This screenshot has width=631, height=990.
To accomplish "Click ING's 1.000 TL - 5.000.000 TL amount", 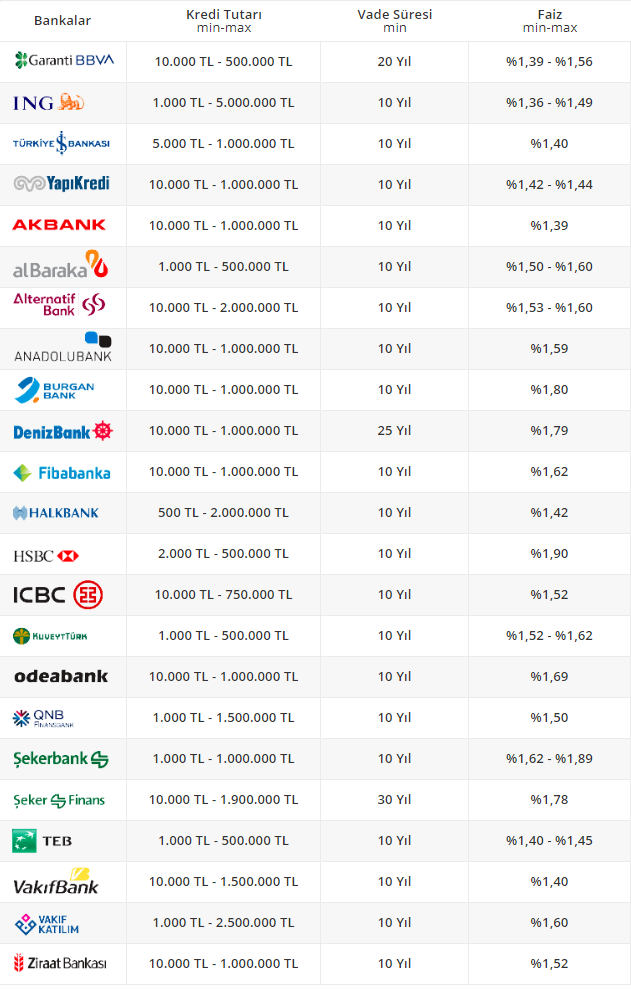I will point(224,102).
